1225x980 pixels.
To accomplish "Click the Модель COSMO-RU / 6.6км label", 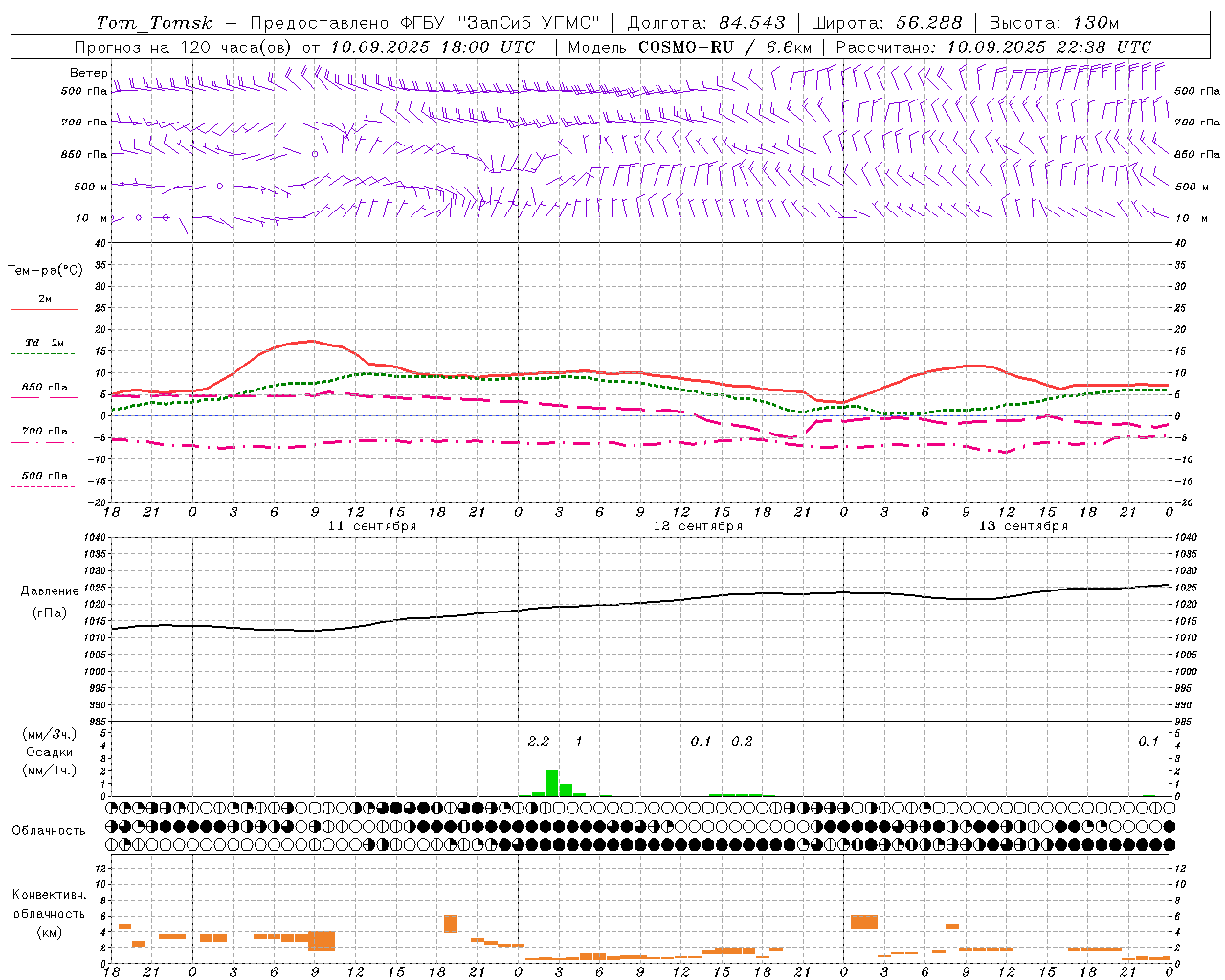I will coord(690,47).
